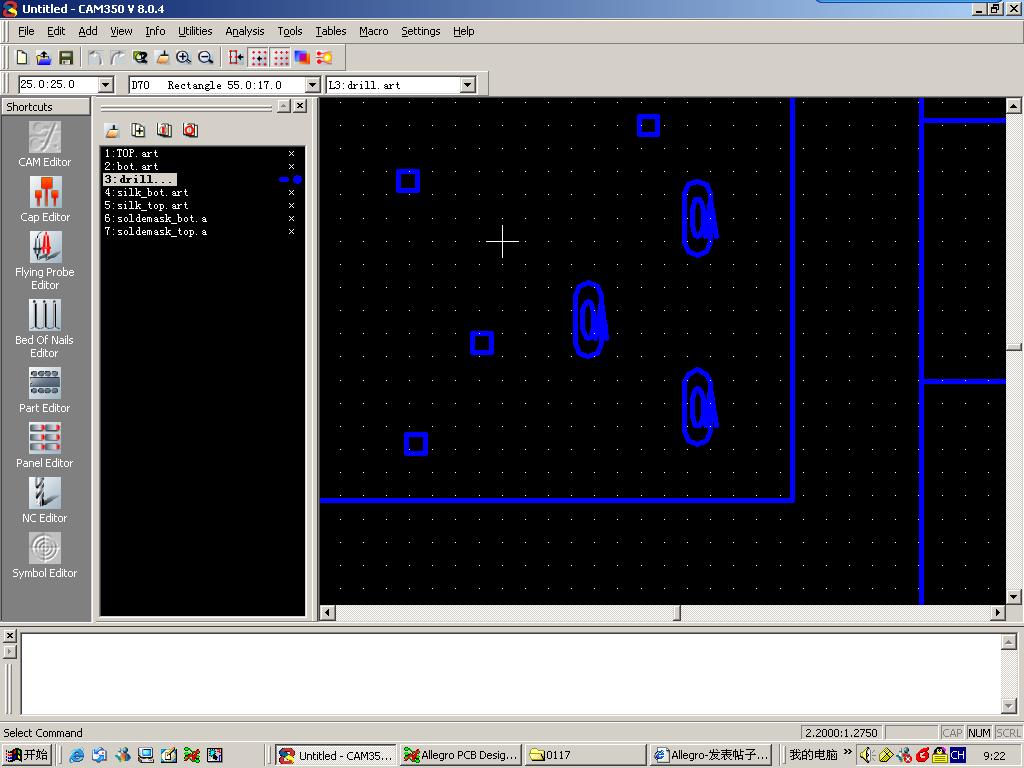Open the Symbol Editor shortcut
The width and height of the screenshot is (1024, 768).
[45, 554]
